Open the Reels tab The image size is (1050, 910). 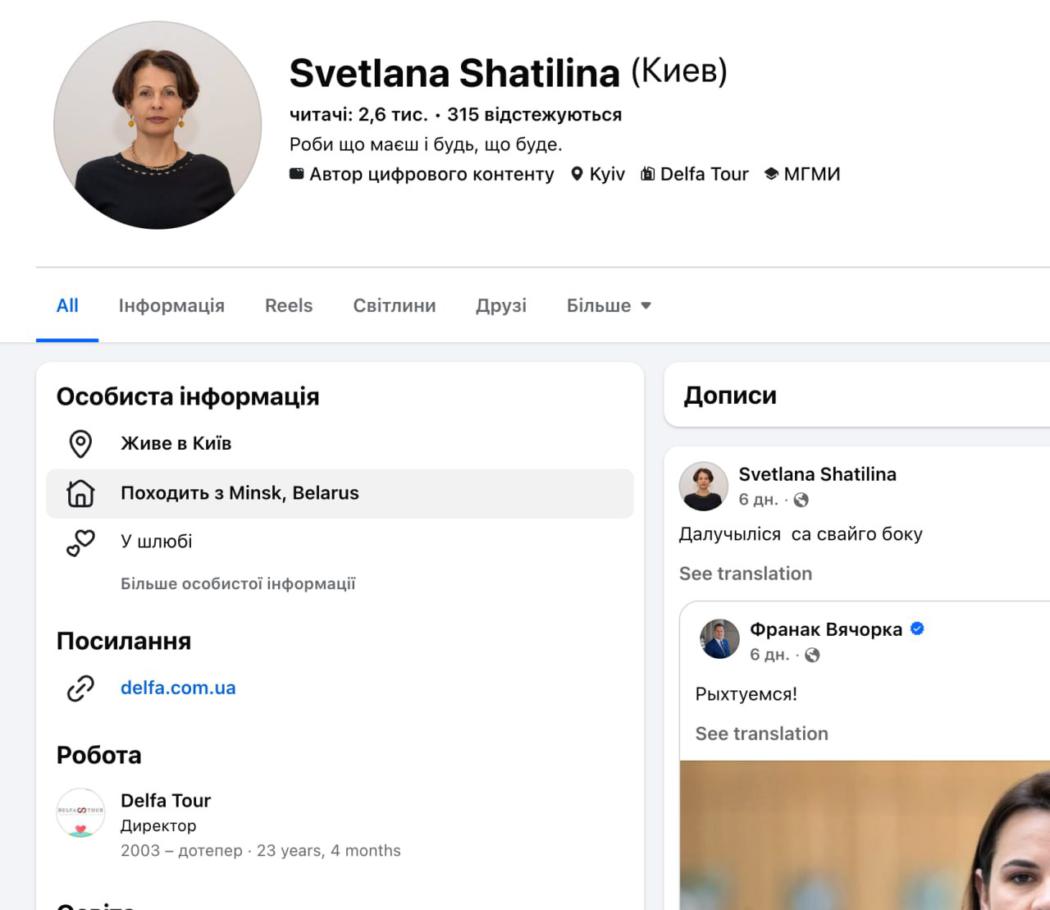click(289, 306)
